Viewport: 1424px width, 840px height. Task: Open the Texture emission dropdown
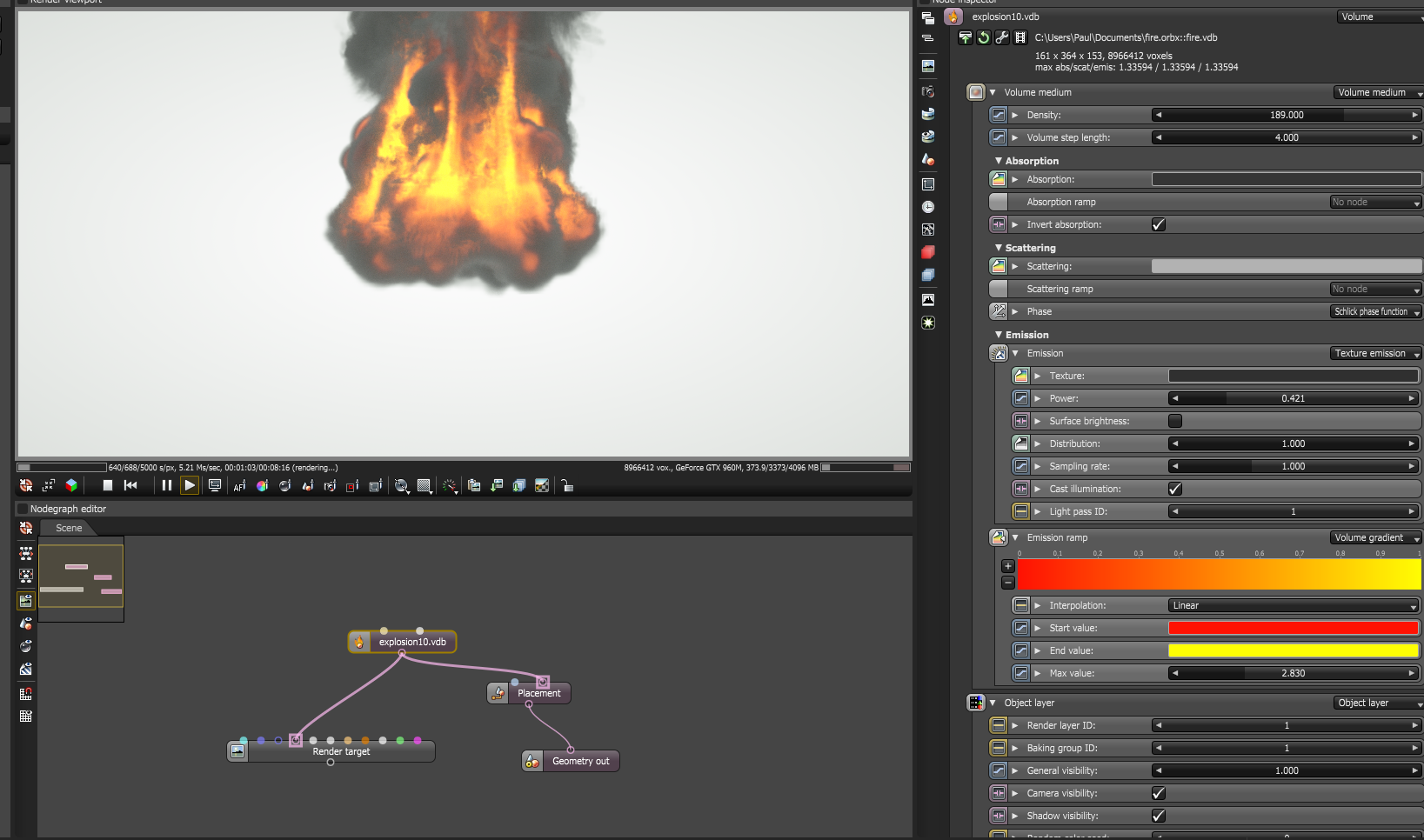[x=1376, y=353]
